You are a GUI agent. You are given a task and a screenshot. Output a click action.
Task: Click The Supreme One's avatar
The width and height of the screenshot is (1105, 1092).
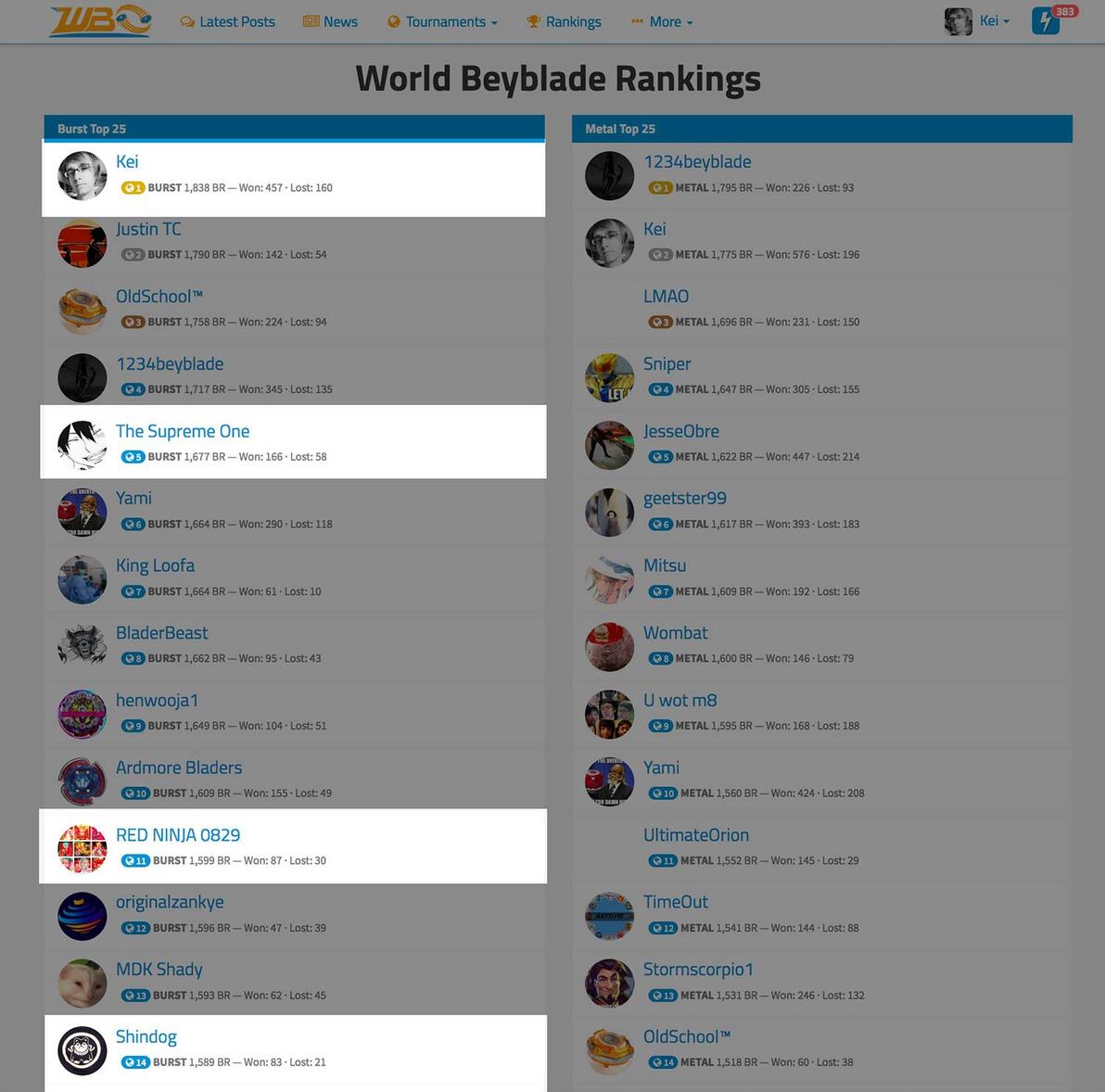82,445
